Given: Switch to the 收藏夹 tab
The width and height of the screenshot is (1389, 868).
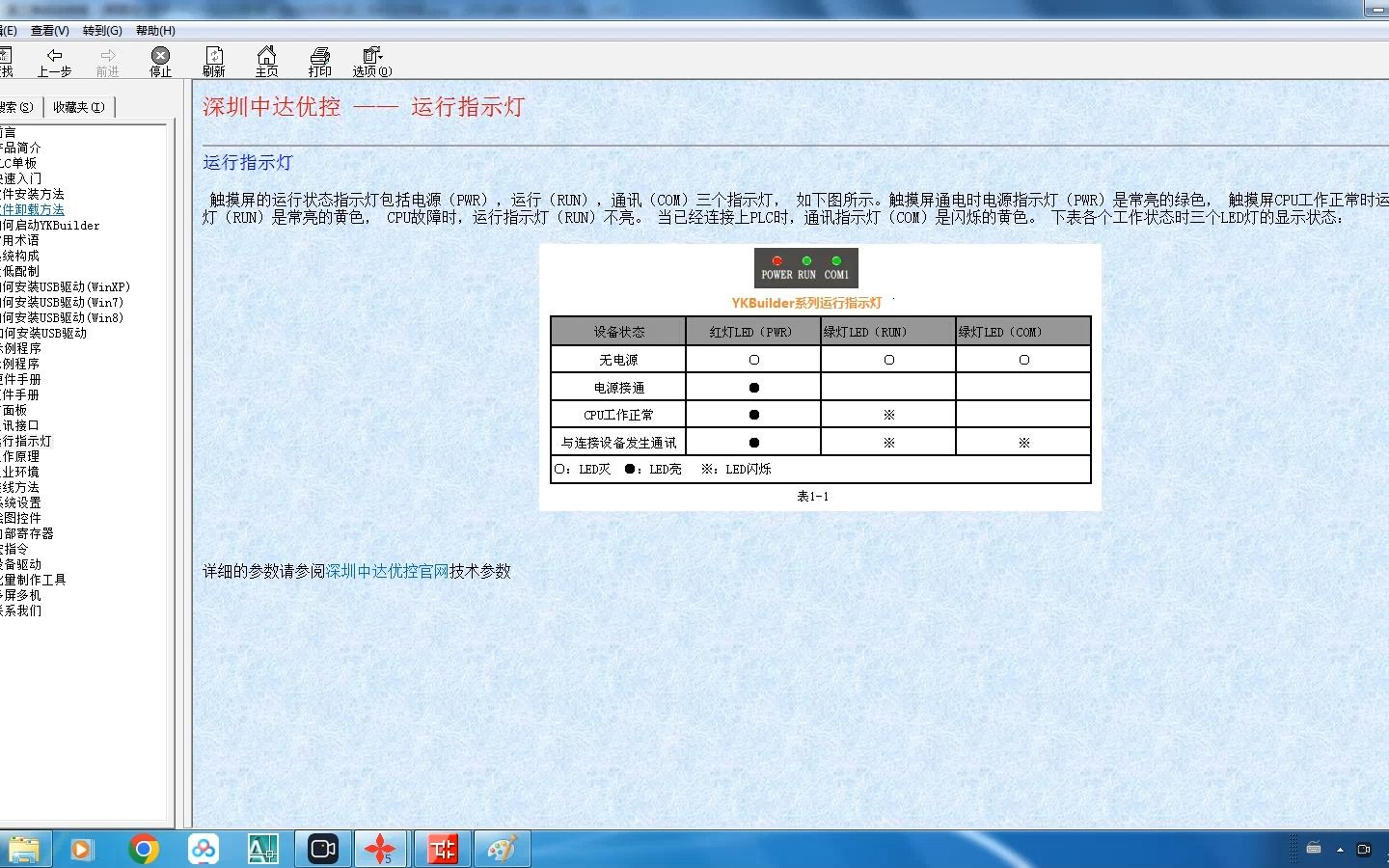Looking at the screenshot, I should point(79,107).
